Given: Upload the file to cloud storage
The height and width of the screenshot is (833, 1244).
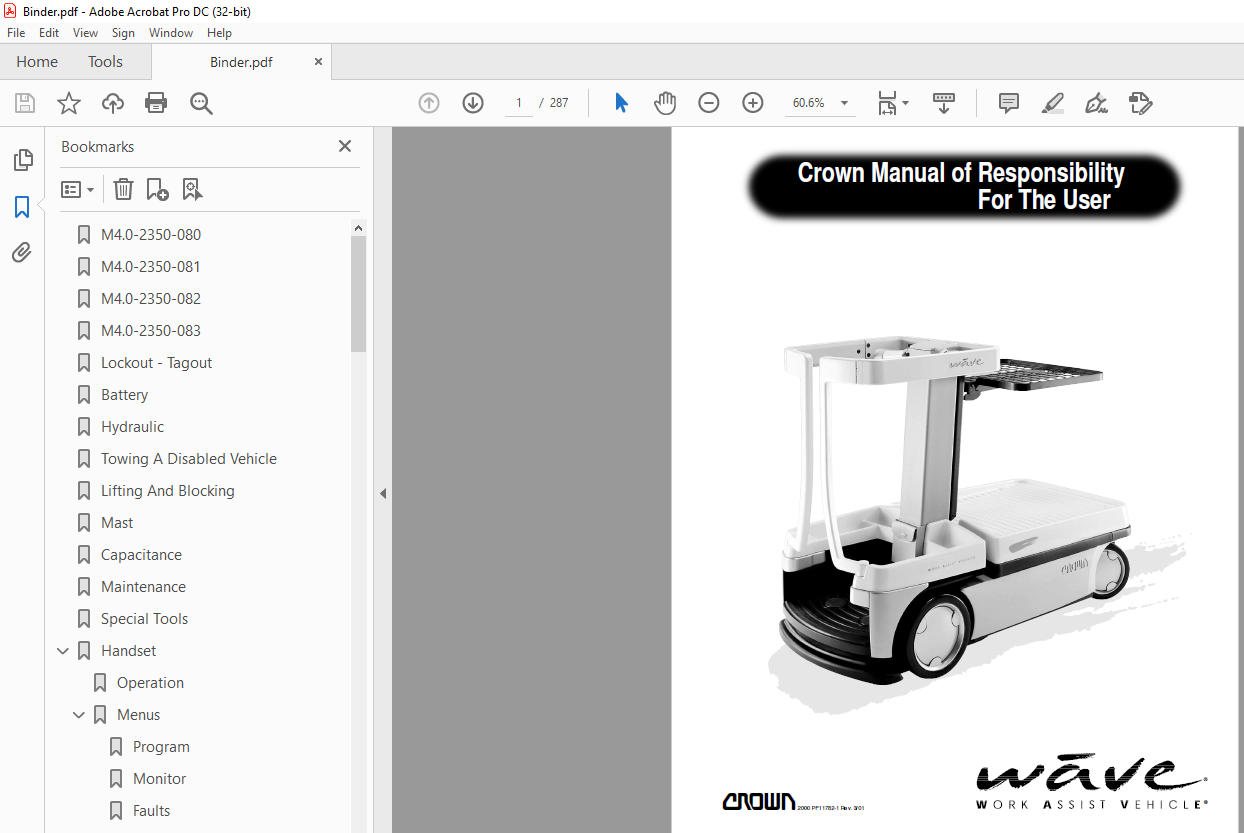Looking at the screenshot, I should click(113, 103).
